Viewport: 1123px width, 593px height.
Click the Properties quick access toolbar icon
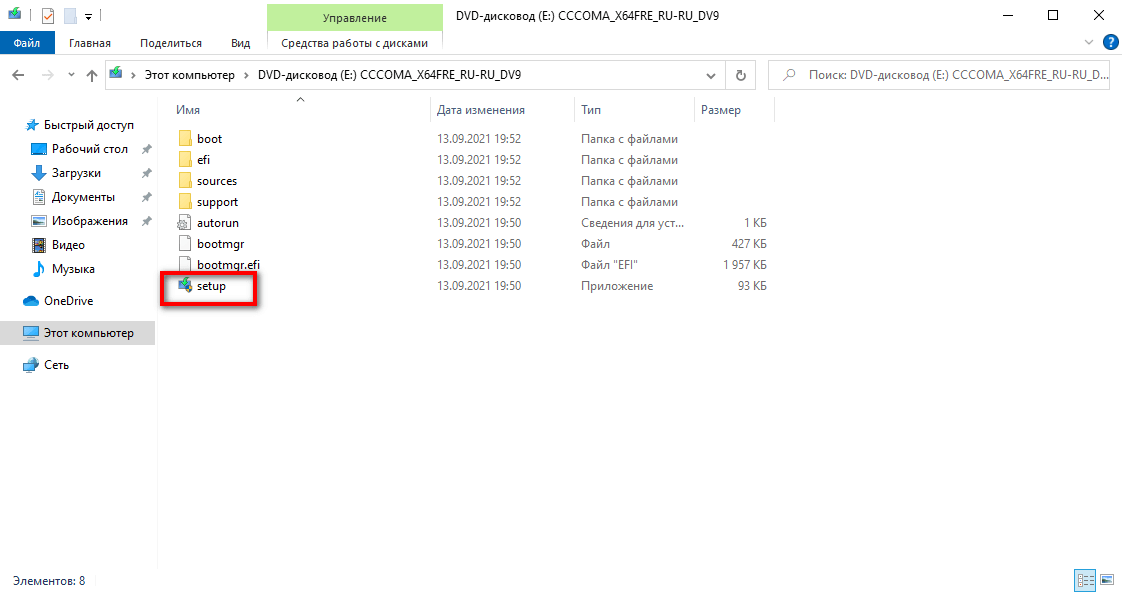click(x=48, y=16)
